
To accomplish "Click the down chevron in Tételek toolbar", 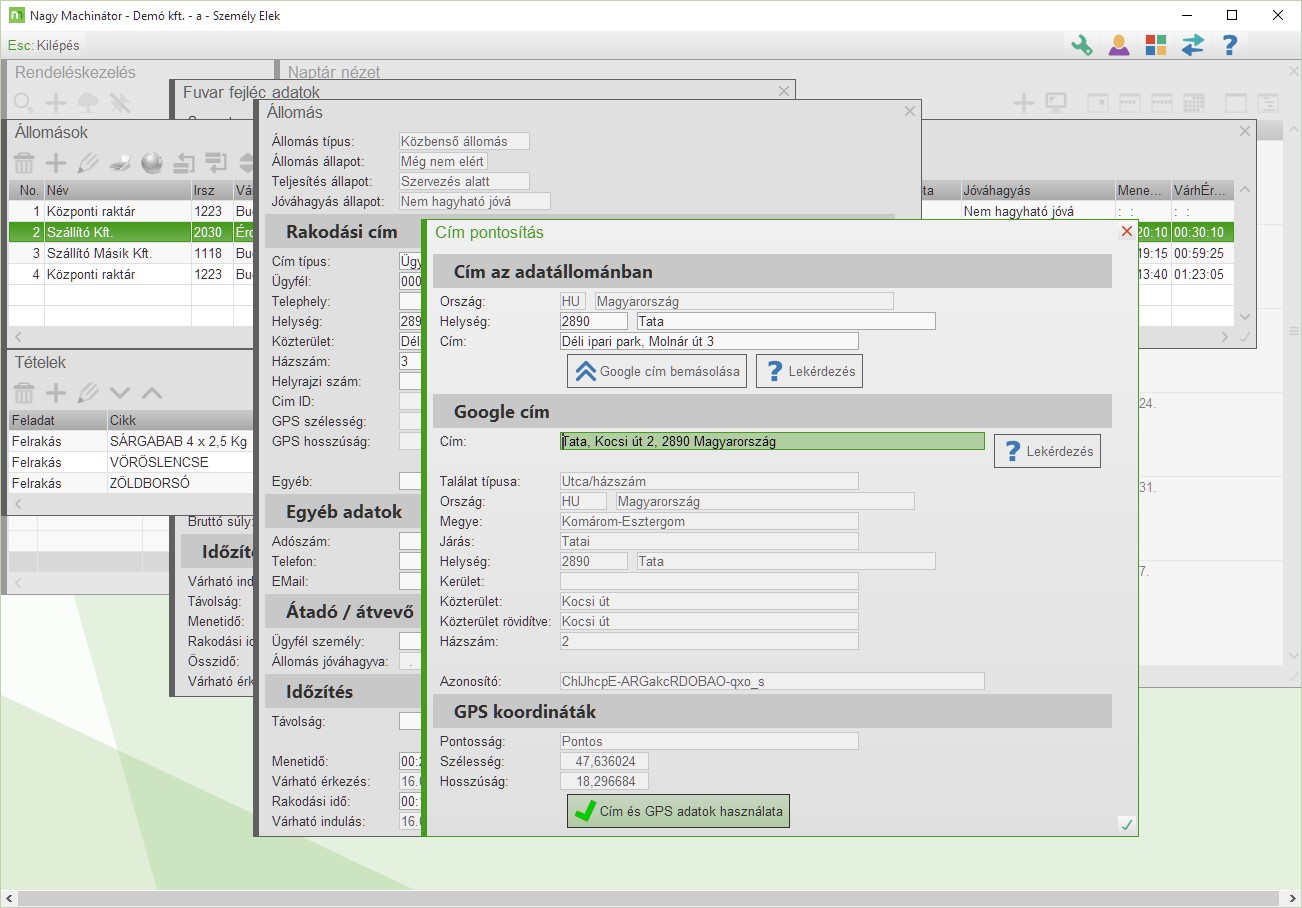I will 120,393.
